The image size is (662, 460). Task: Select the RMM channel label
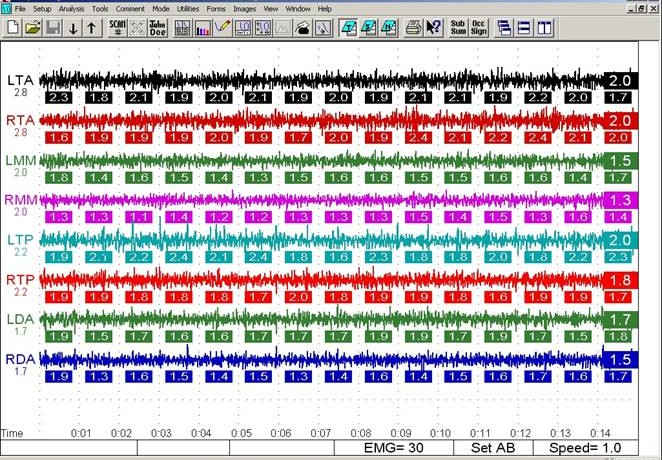pos(21,200)
